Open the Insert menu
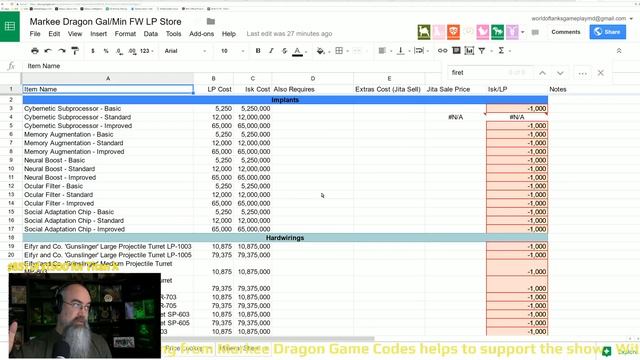Image resolution: width=640 pixels, height=360 pixels. (98, 34)
